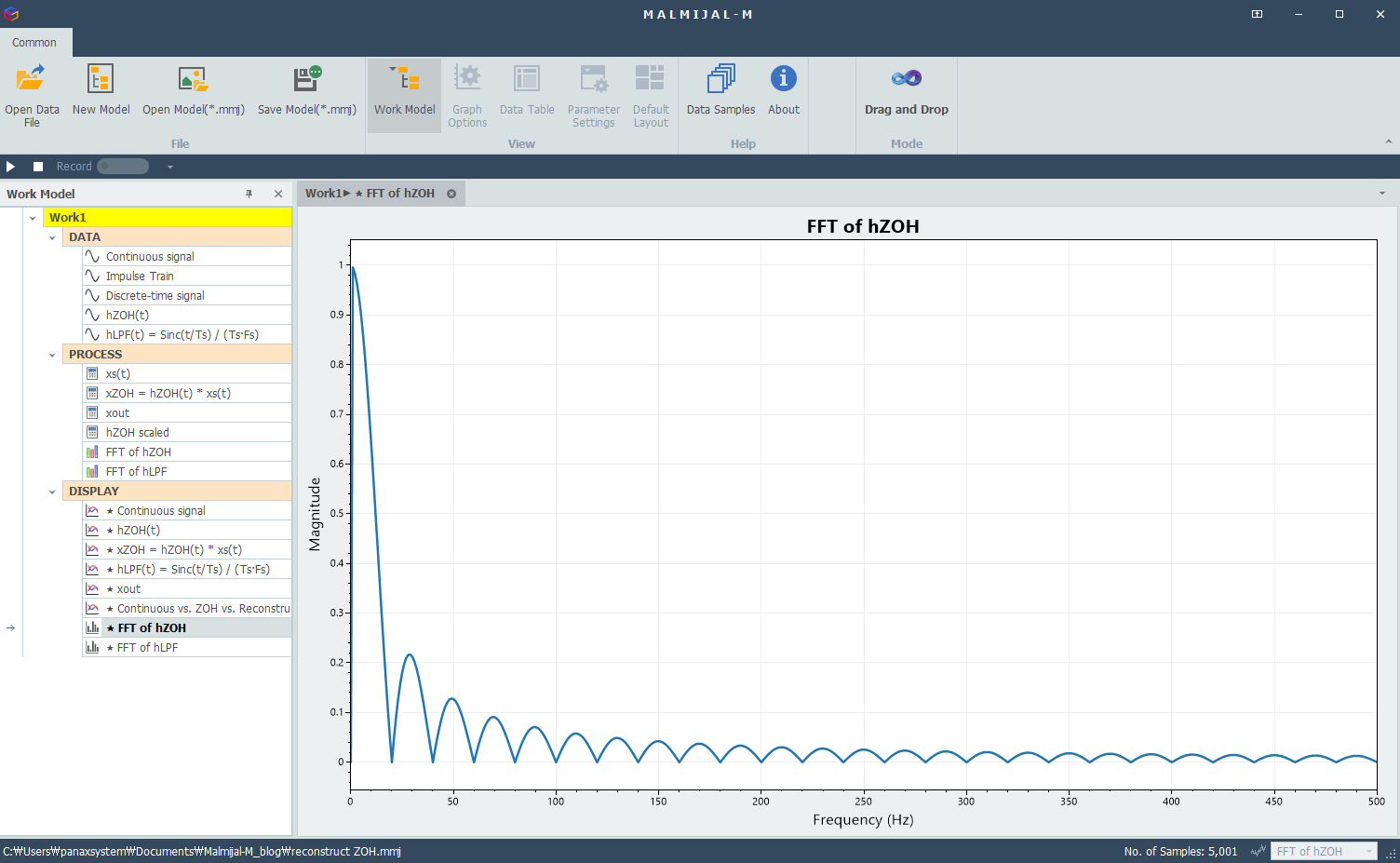Select xZOH = hZOH(t) * xs(t) process

[x=186, y=394]
